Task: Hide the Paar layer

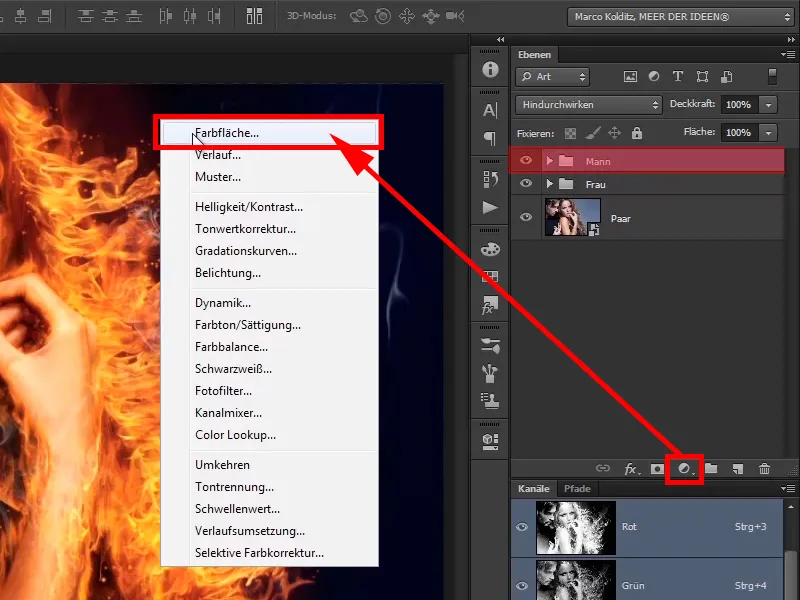Action: tap(526, 217)
